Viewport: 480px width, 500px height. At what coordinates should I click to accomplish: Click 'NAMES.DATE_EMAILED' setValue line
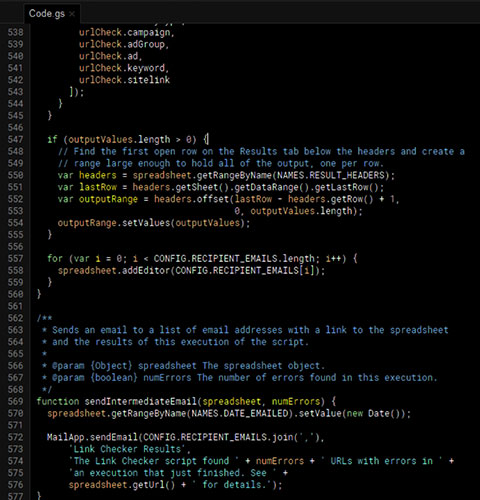click(229, 413)
